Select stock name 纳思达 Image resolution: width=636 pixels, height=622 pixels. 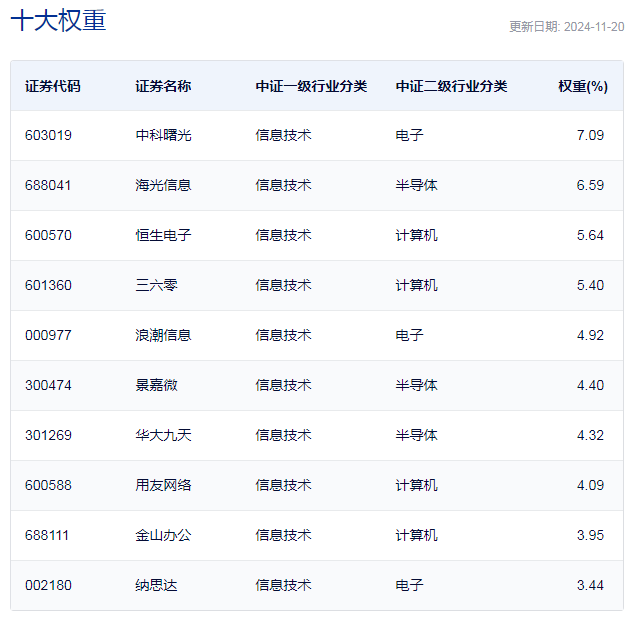(x=156, y=585)
